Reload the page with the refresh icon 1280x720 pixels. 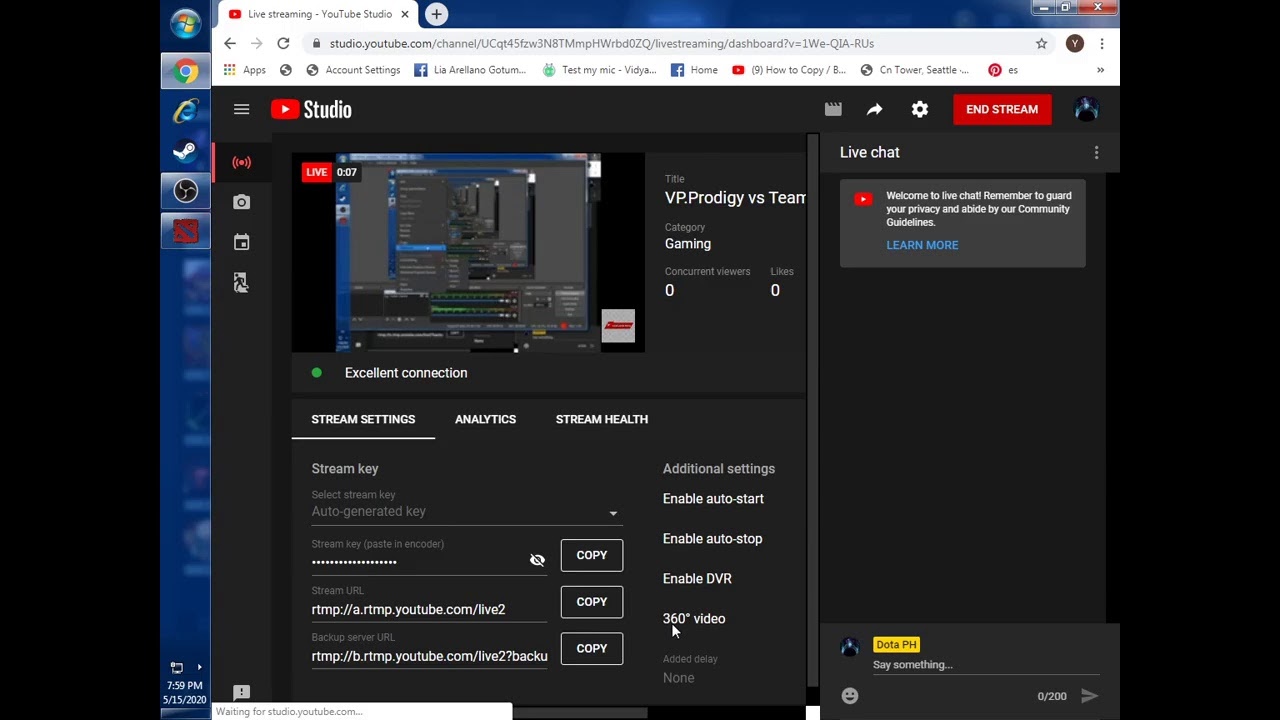283,43
